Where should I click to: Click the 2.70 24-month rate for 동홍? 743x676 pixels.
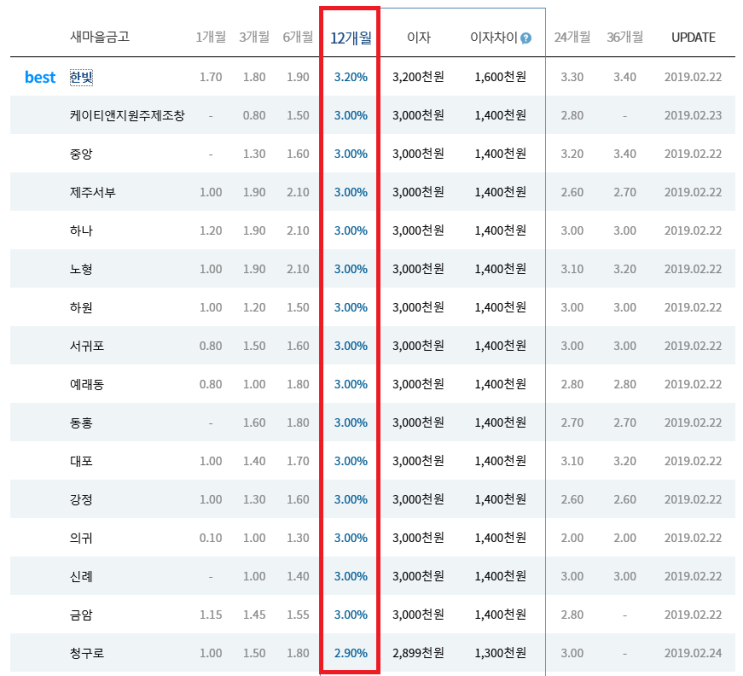point(572,423)
